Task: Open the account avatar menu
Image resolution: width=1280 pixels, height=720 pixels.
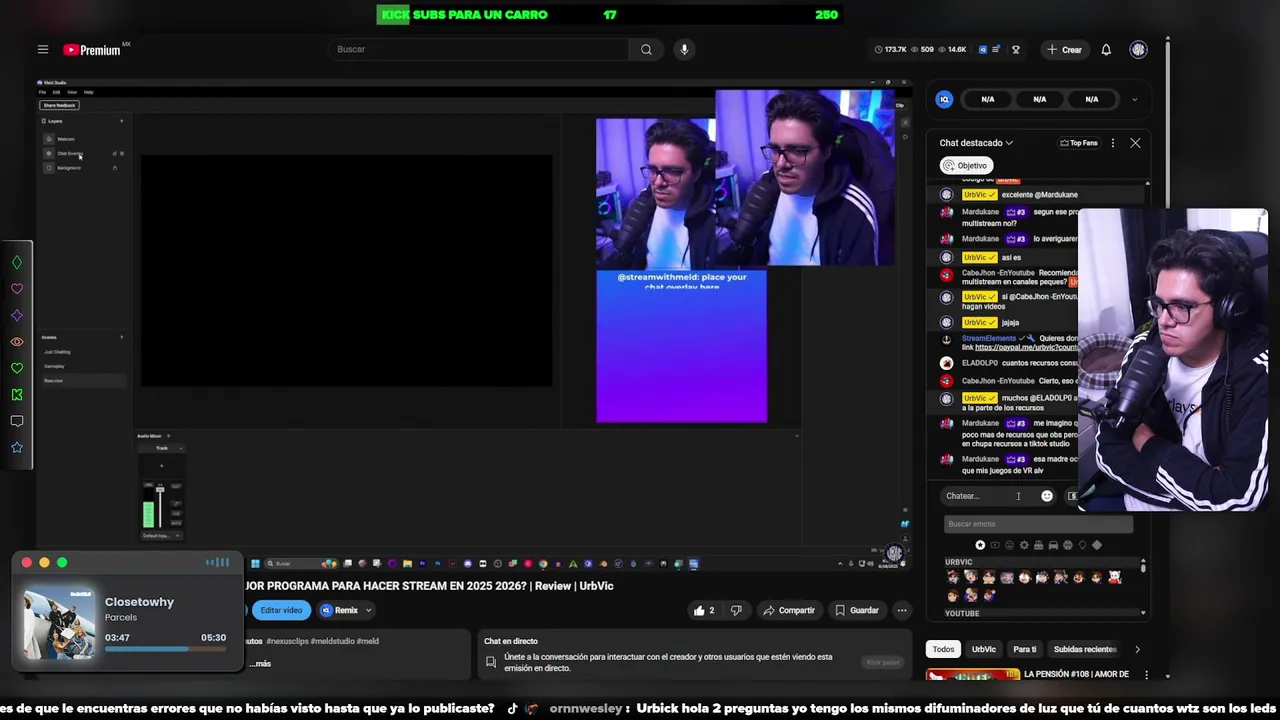Action: click(1138, 49)
